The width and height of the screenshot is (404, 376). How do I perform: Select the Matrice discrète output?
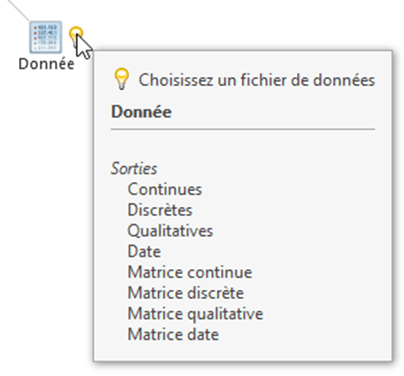186,293
